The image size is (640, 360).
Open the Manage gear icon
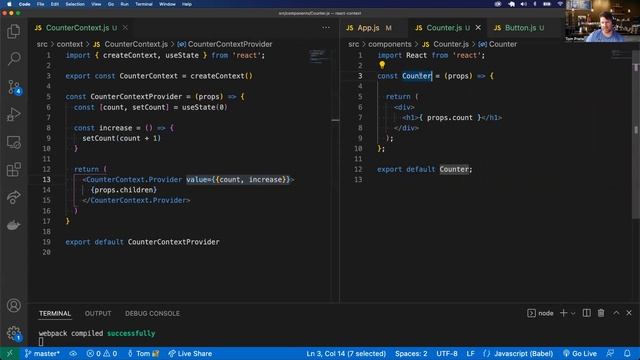click(x=13, y=333)
